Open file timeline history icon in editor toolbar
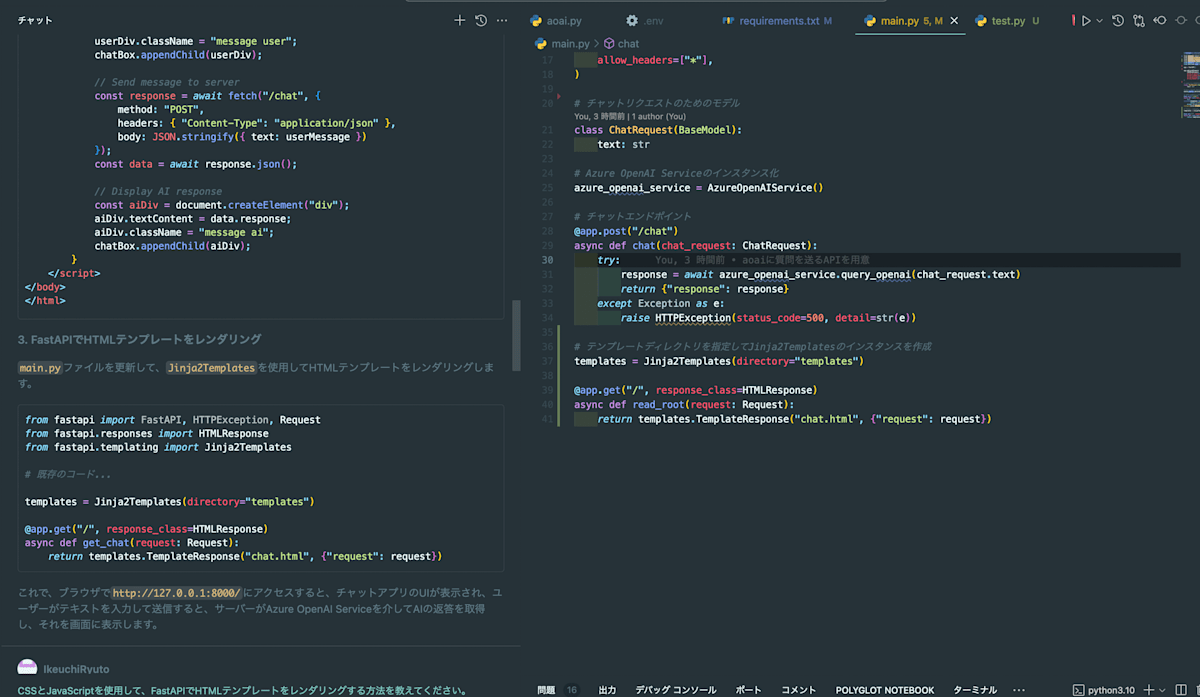This screenshot has width=1200, height=697. tap(1118, 20)
